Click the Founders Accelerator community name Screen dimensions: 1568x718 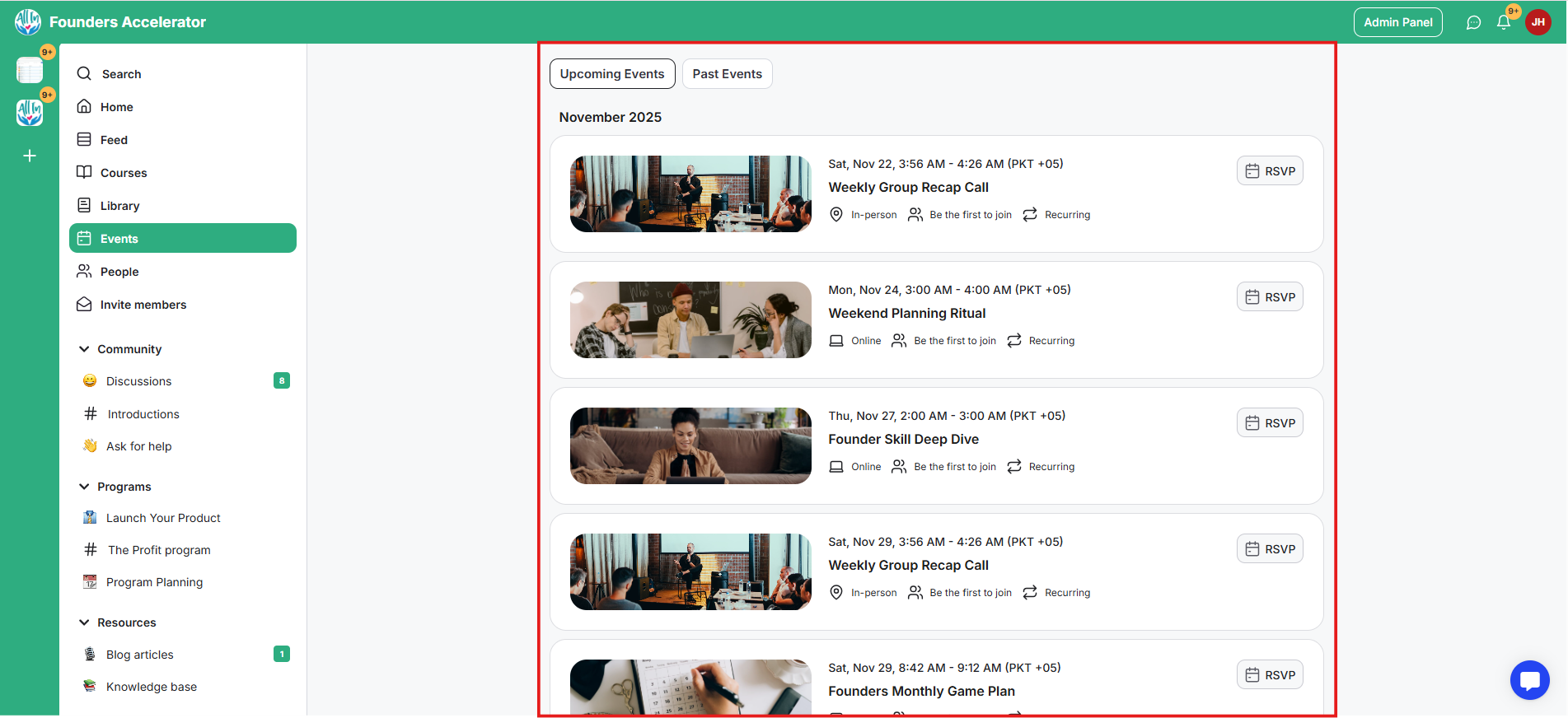point(128,22)
